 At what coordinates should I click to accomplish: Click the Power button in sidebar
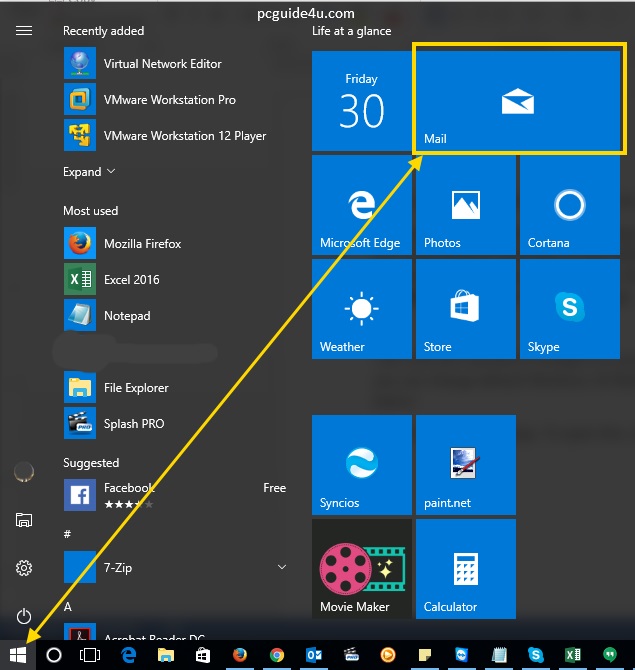[x=24, y=616]
